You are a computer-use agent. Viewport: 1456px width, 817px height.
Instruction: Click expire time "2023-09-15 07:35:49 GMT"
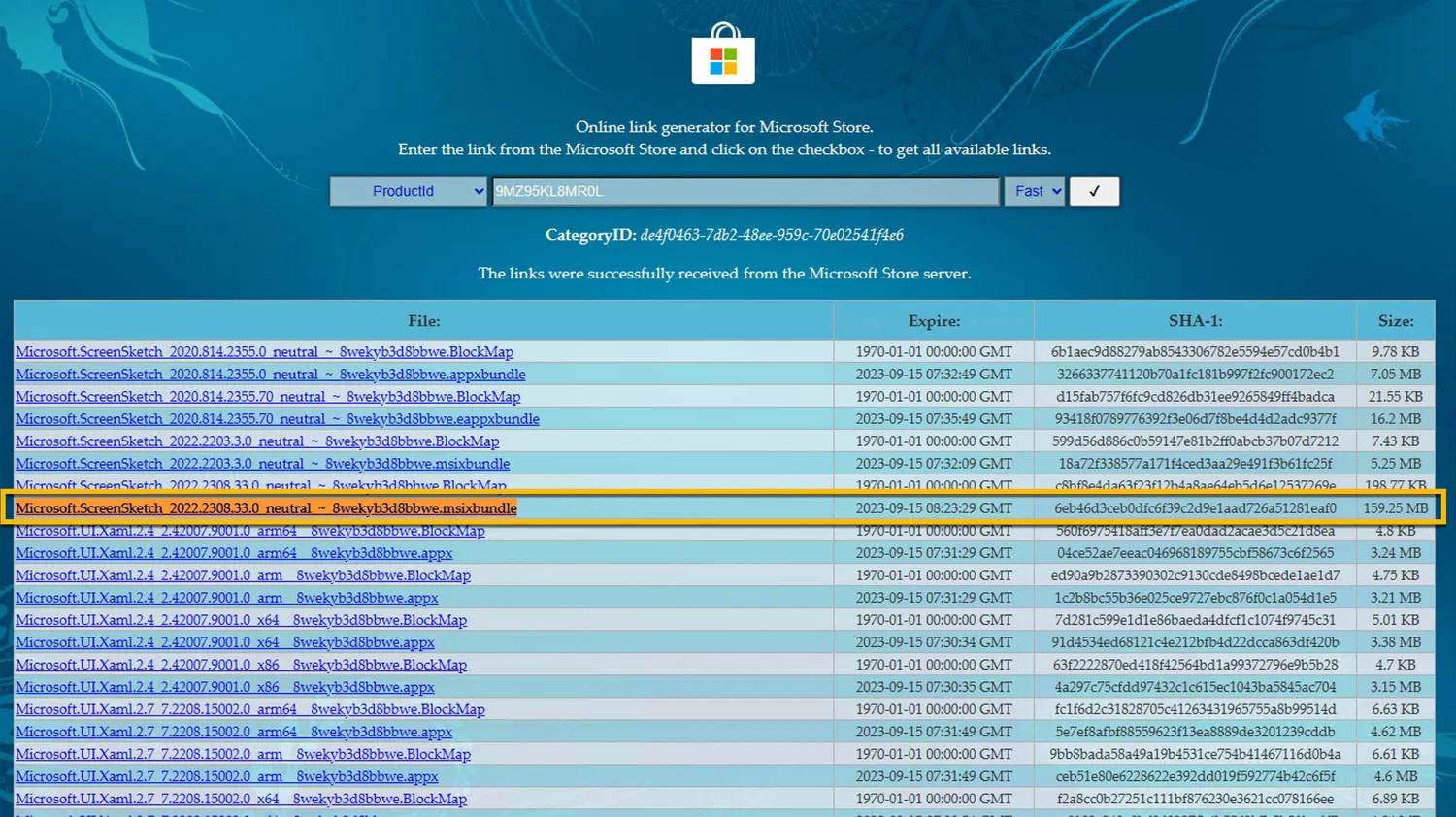[x=934, y=419]
